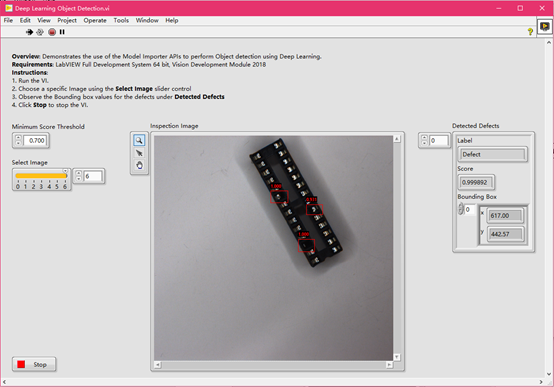Screen dimensions: 554x387
Task: Select the Pan hand tool
Action: [139, 165]
